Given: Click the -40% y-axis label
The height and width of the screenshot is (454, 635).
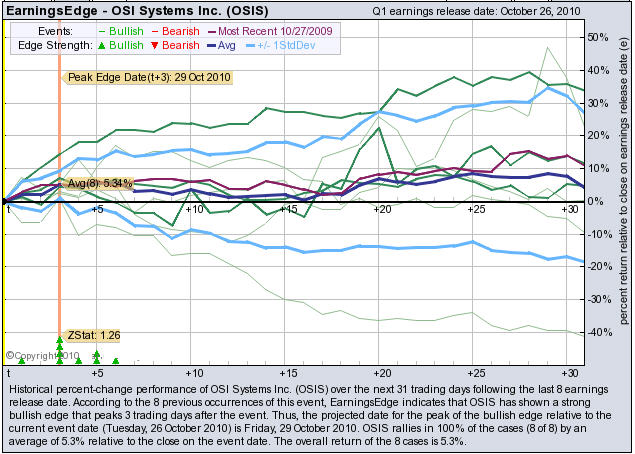Looking at the screenshot, I should tap(598, 332).
